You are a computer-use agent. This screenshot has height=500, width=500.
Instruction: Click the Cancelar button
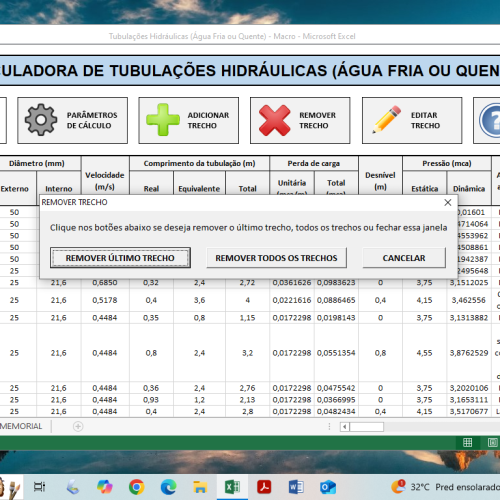[x=404, y=258]
